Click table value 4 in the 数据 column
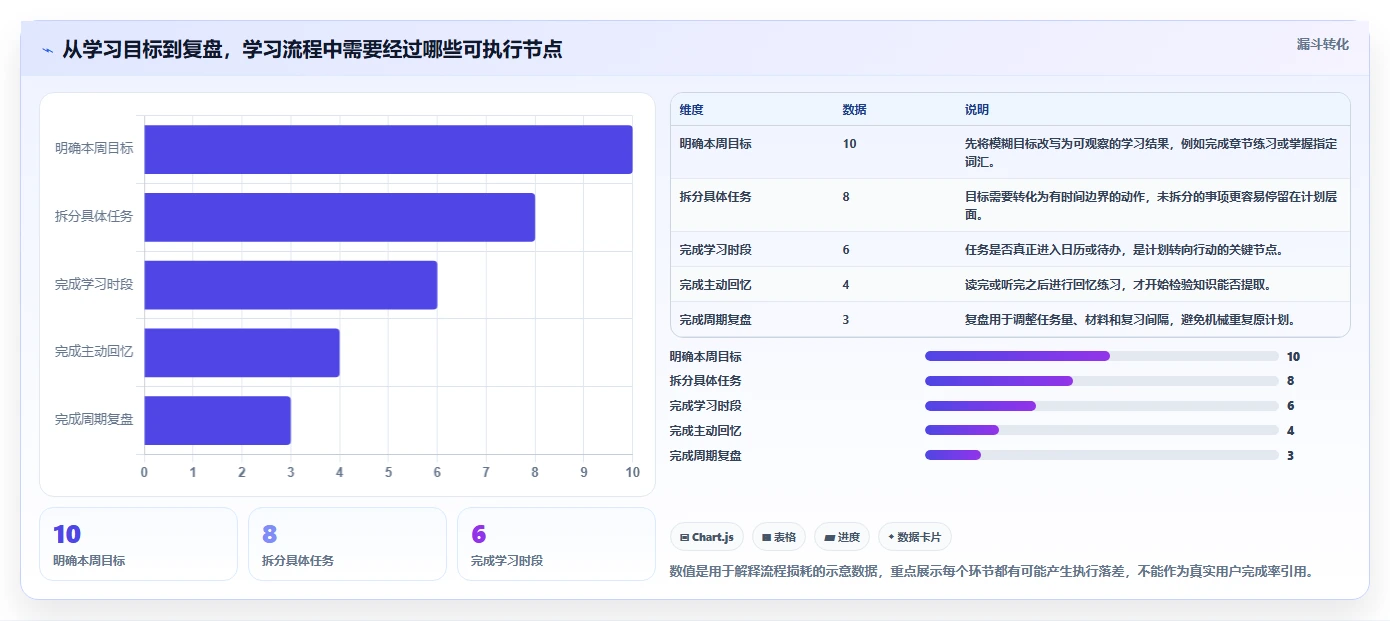Viewport: 1390px width, 621px height. tap(846, 285)
